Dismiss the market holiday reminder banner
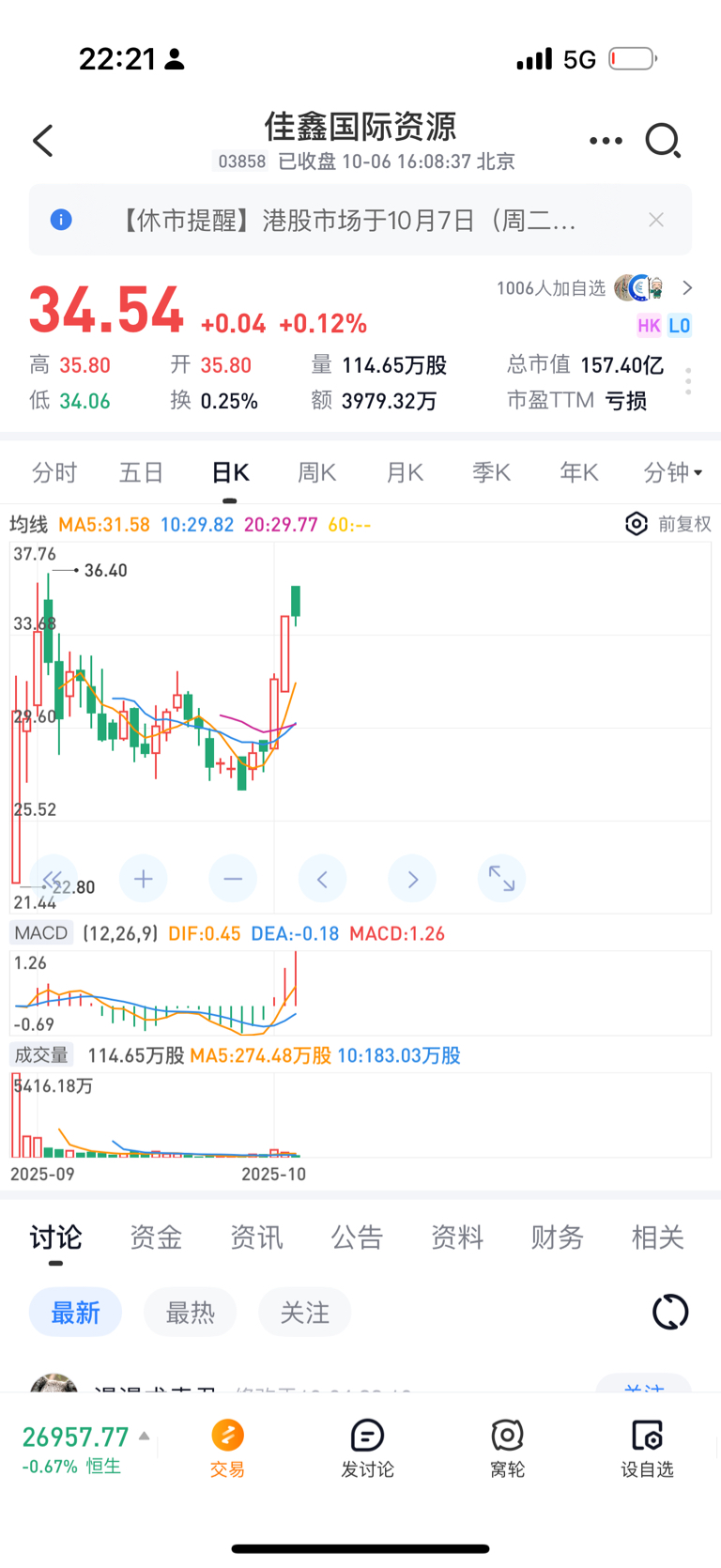This screenshot has width=721, height=1568. pyautogui.click(x=656, y=220)
